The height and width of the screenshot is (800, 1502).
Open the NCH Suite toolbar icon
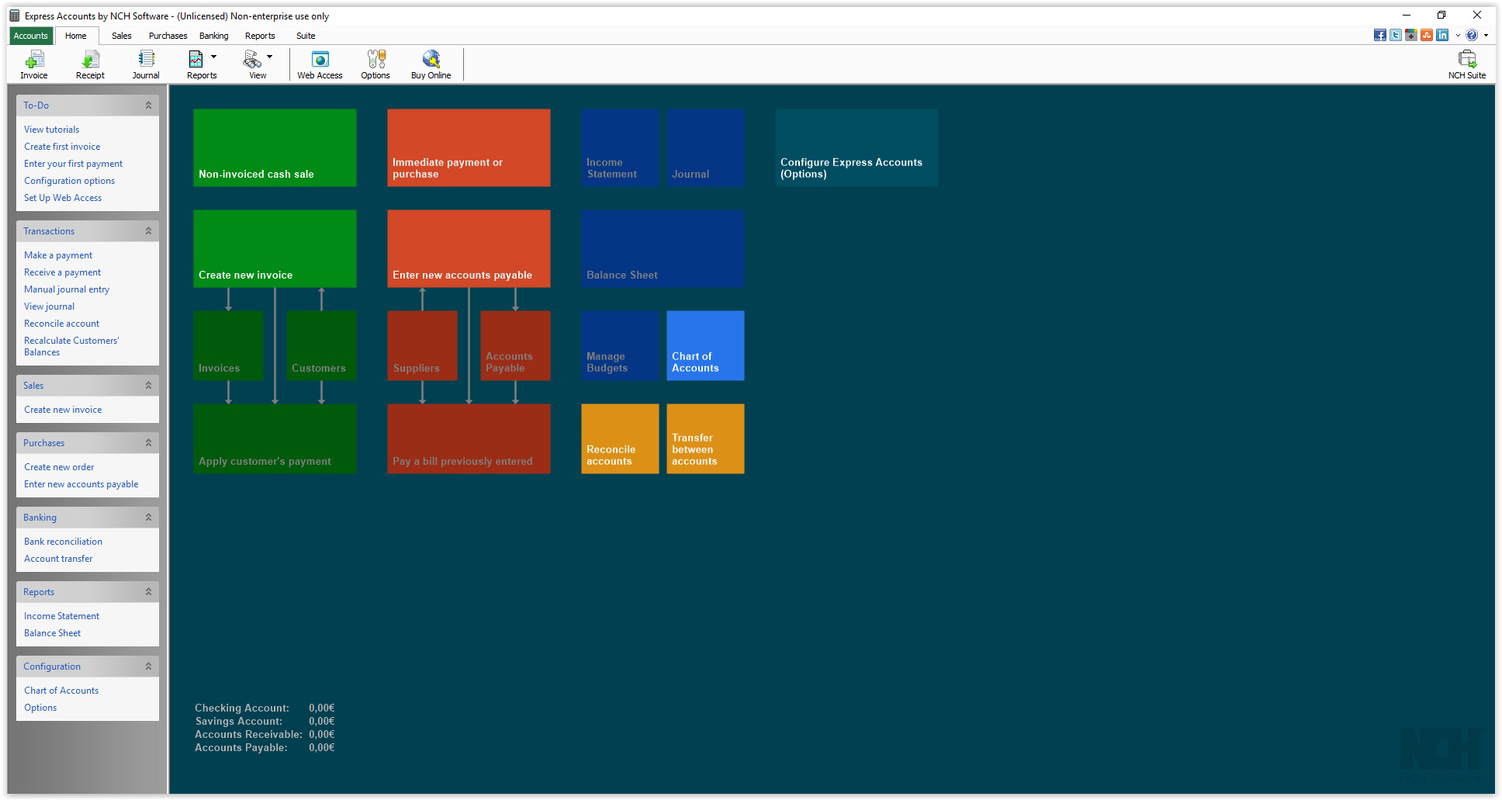(x=1467, y=64)
